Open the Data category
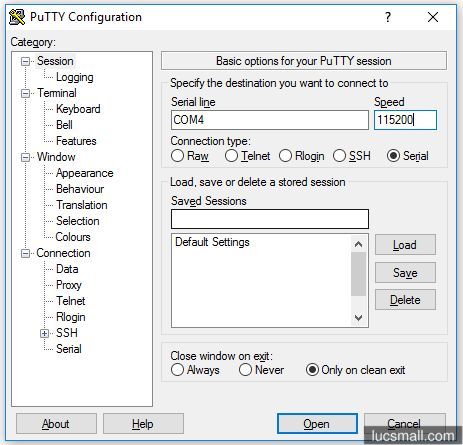 coord(67,269)
